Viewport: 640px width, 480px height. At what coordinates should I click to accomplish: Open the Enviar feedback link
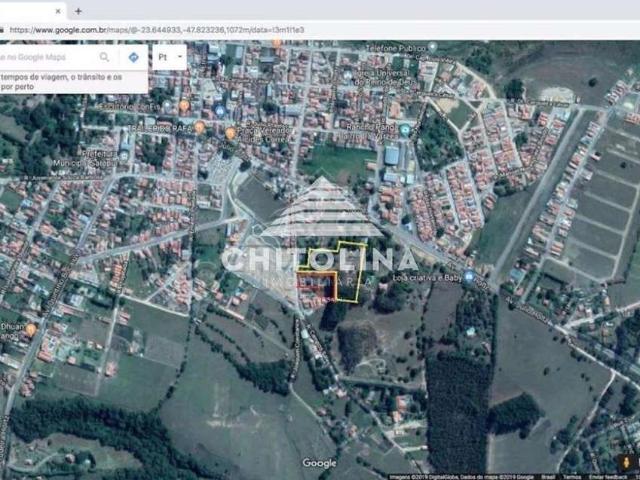(x=609, y=477)
